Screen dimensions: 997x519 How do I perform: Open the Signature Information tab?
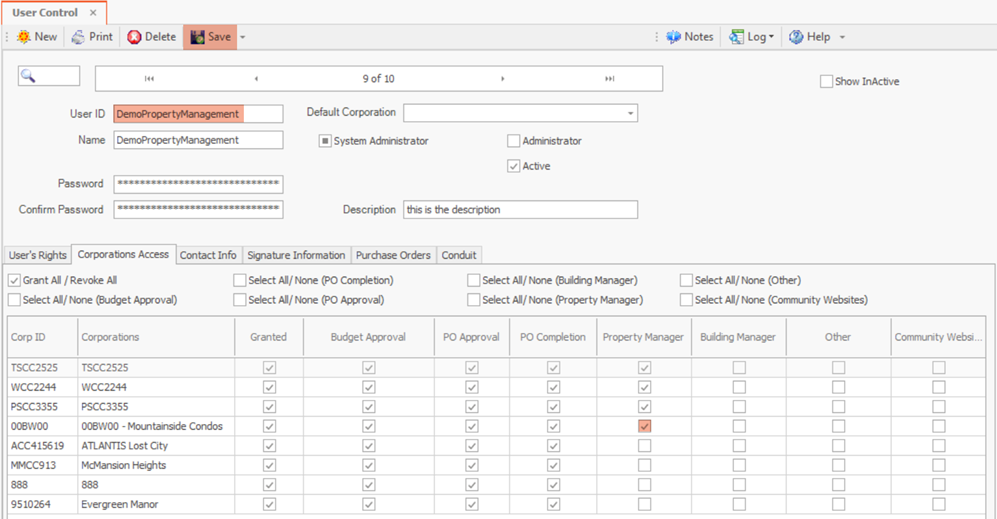click(296, 255)
